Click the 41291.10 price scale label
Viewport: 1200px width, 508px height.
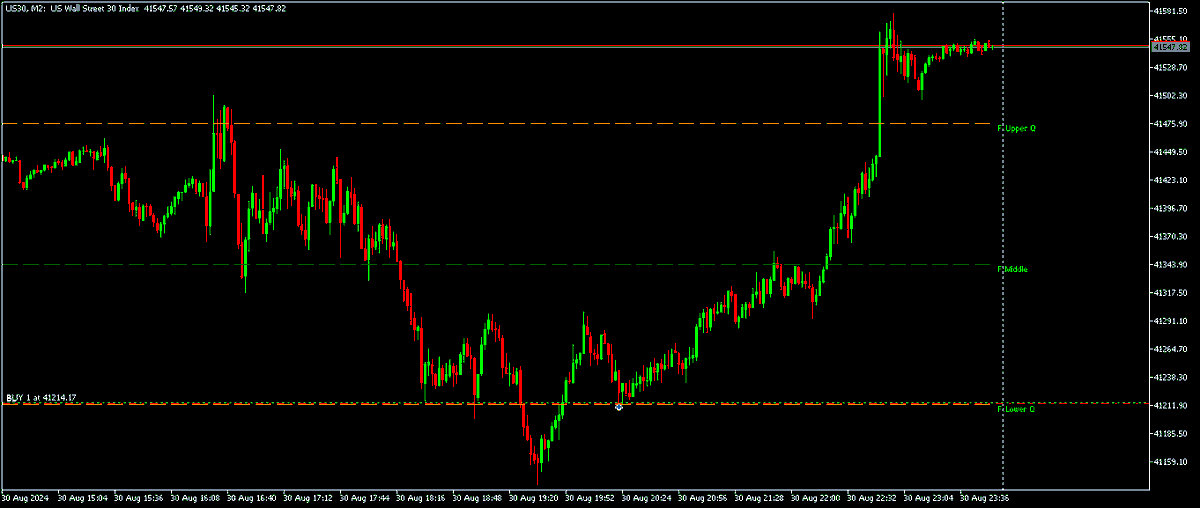(x=1170, y=321)
